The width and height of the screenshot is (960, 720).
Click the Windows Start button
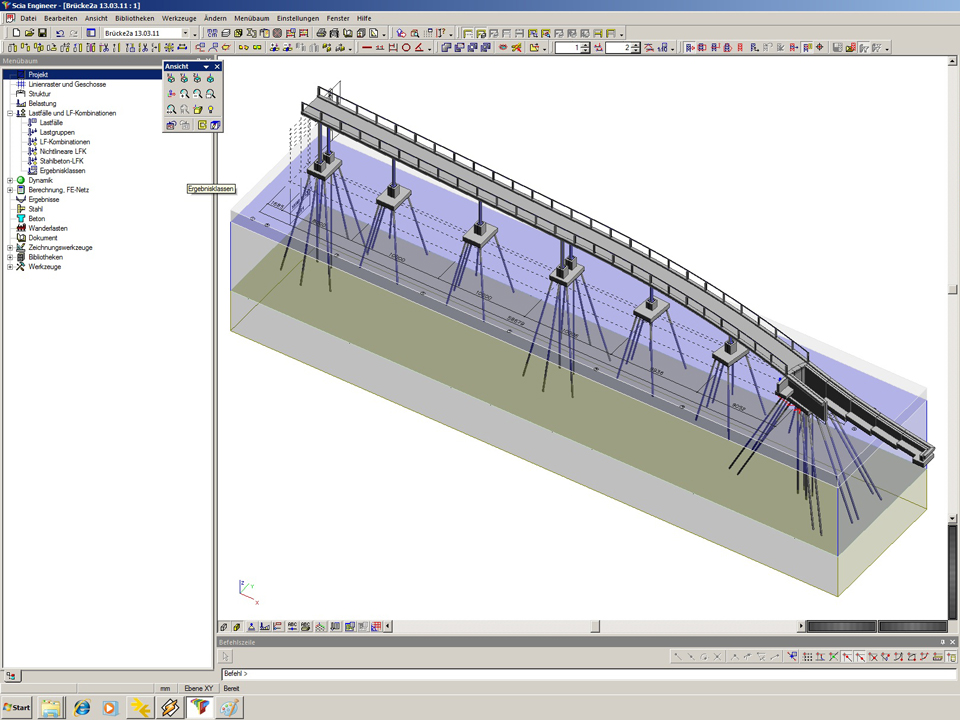click(x=17, y=708)
